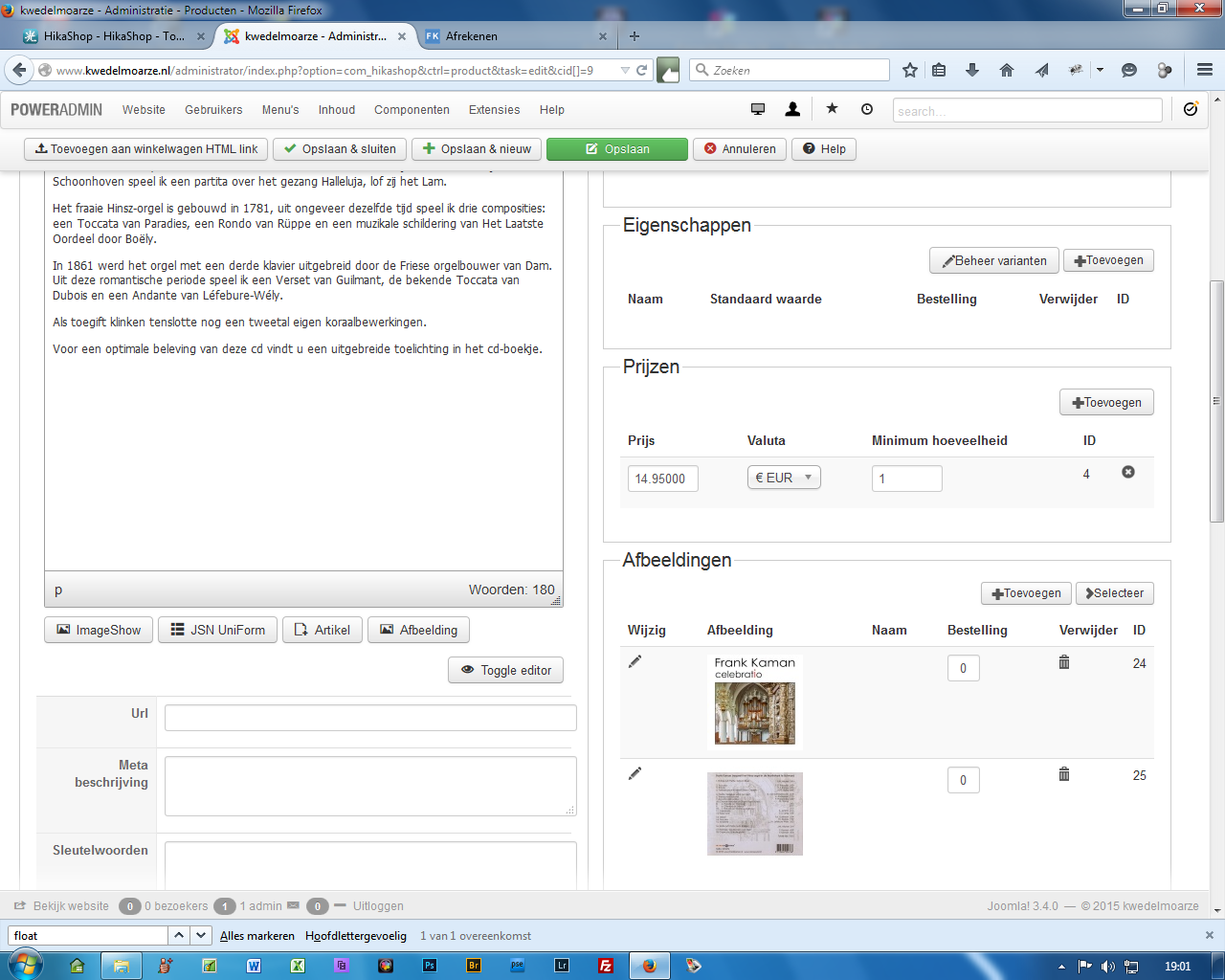Click Selecteer in Afbeeldingen section
The image size is (1225, 980).
pyautogui.click(x=1115, y=593)
